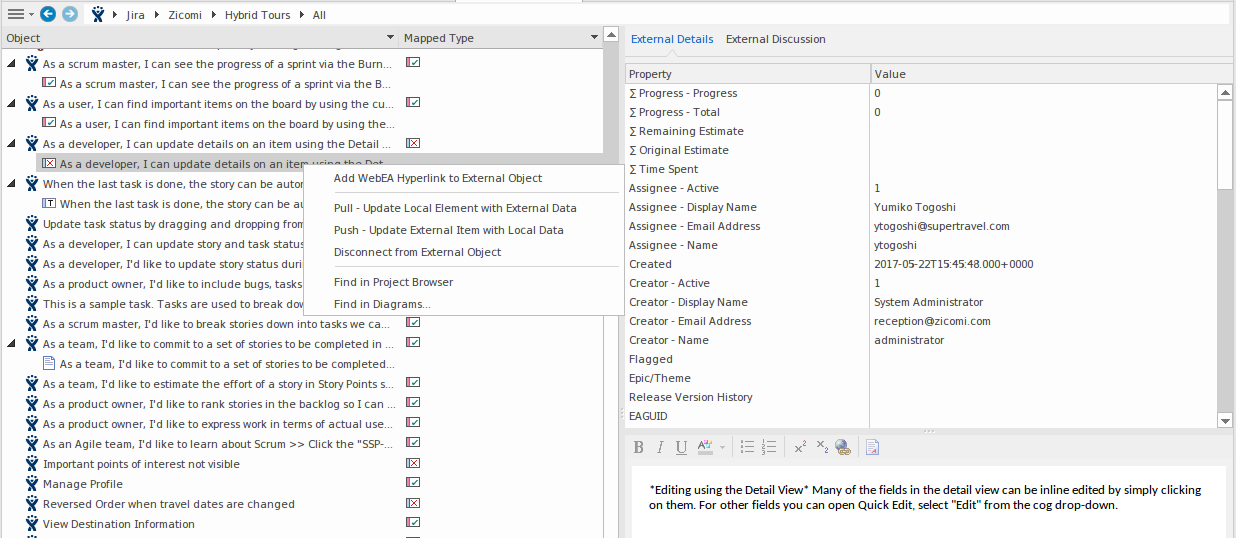
Task: Click the forward navigation arrow
Action: point(69,15)
